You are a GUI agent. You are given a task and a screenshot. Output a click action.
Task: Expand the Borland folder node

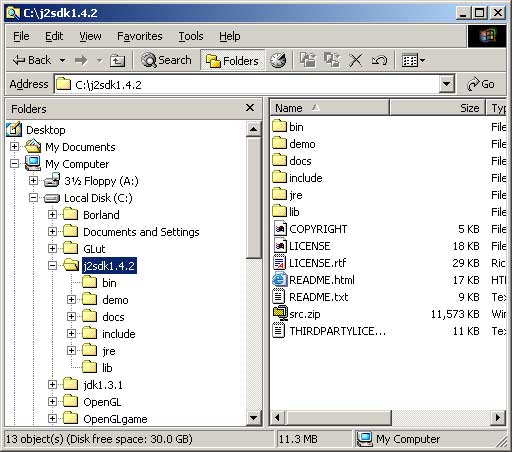coord(52,214)
